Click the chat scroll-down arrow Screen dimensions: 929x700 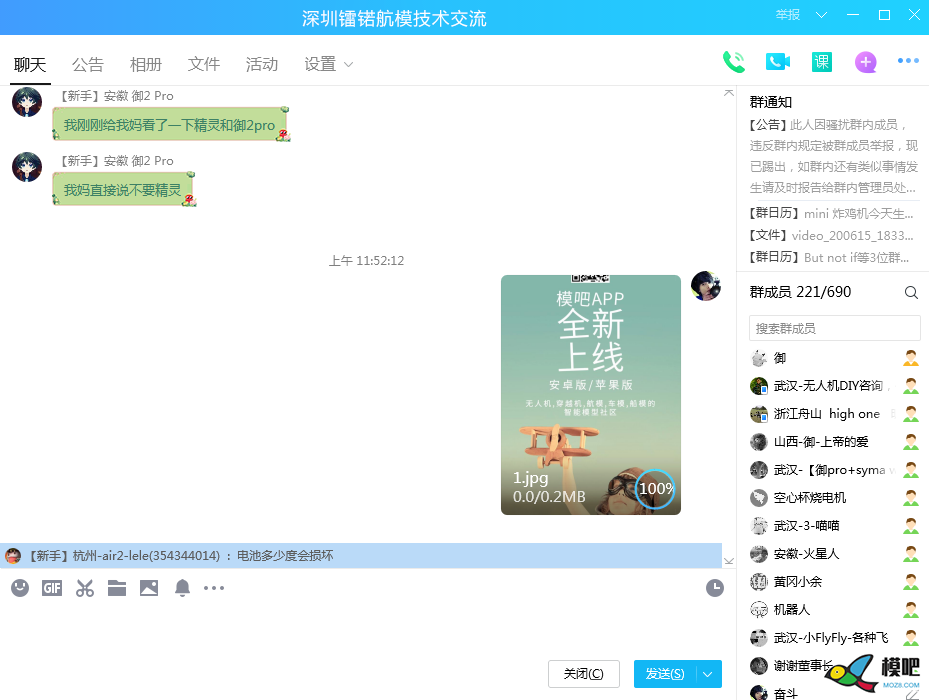coord(729,561)
